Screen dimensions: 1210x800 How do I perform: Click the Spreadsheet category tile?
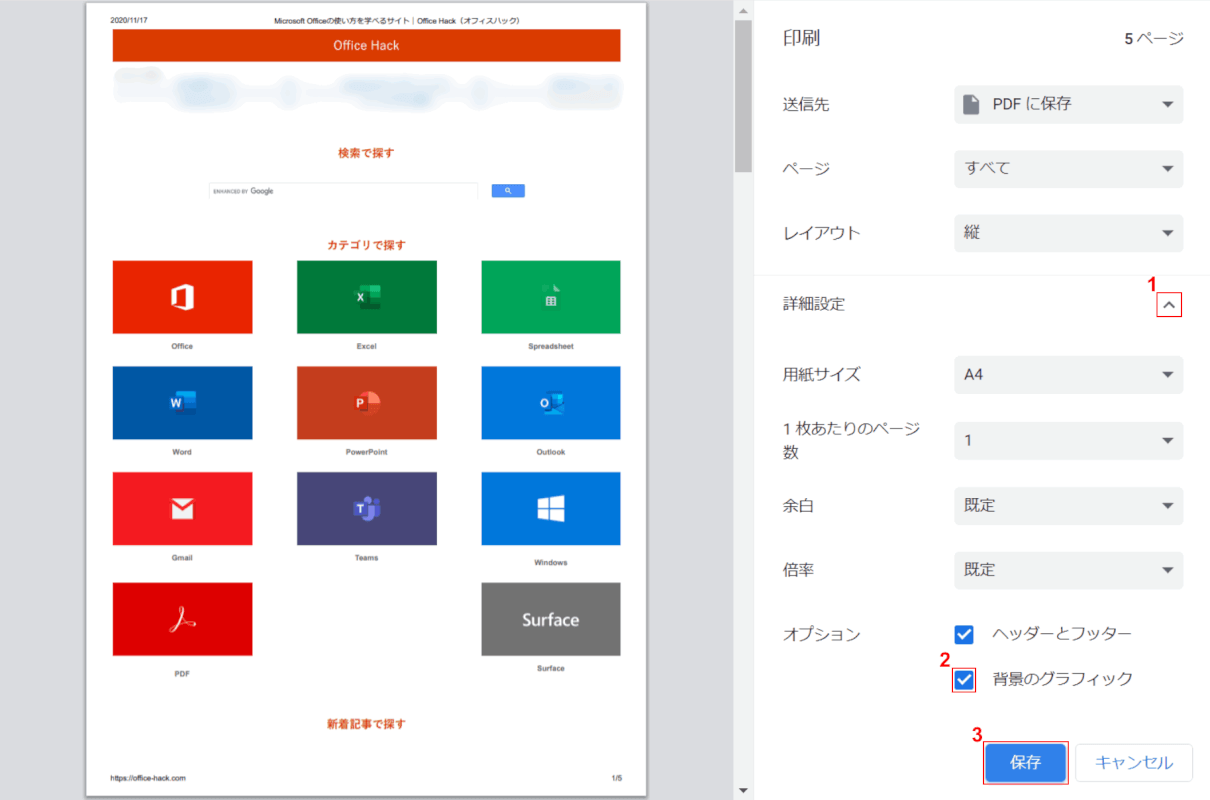pos(551,297)
